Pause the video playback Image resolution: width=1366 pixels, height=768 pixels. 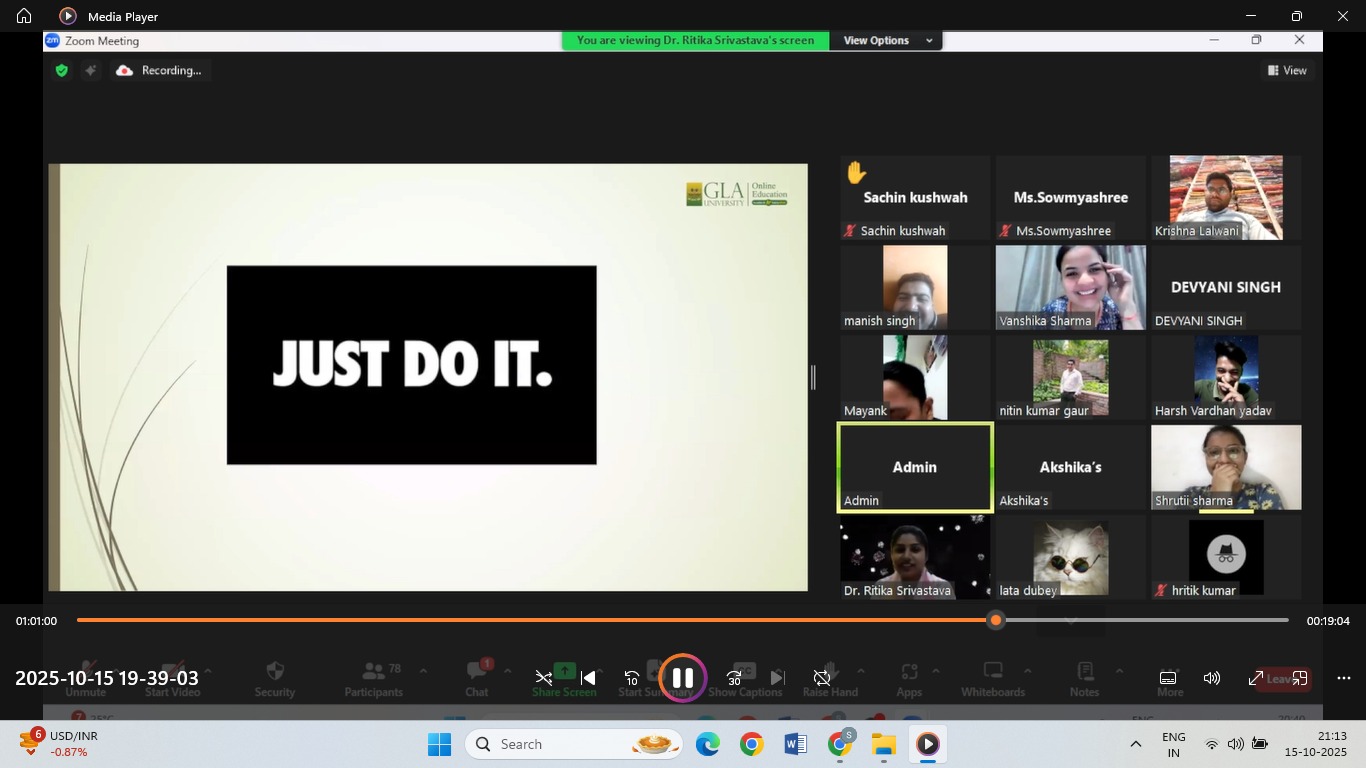[x=682, y=678]
